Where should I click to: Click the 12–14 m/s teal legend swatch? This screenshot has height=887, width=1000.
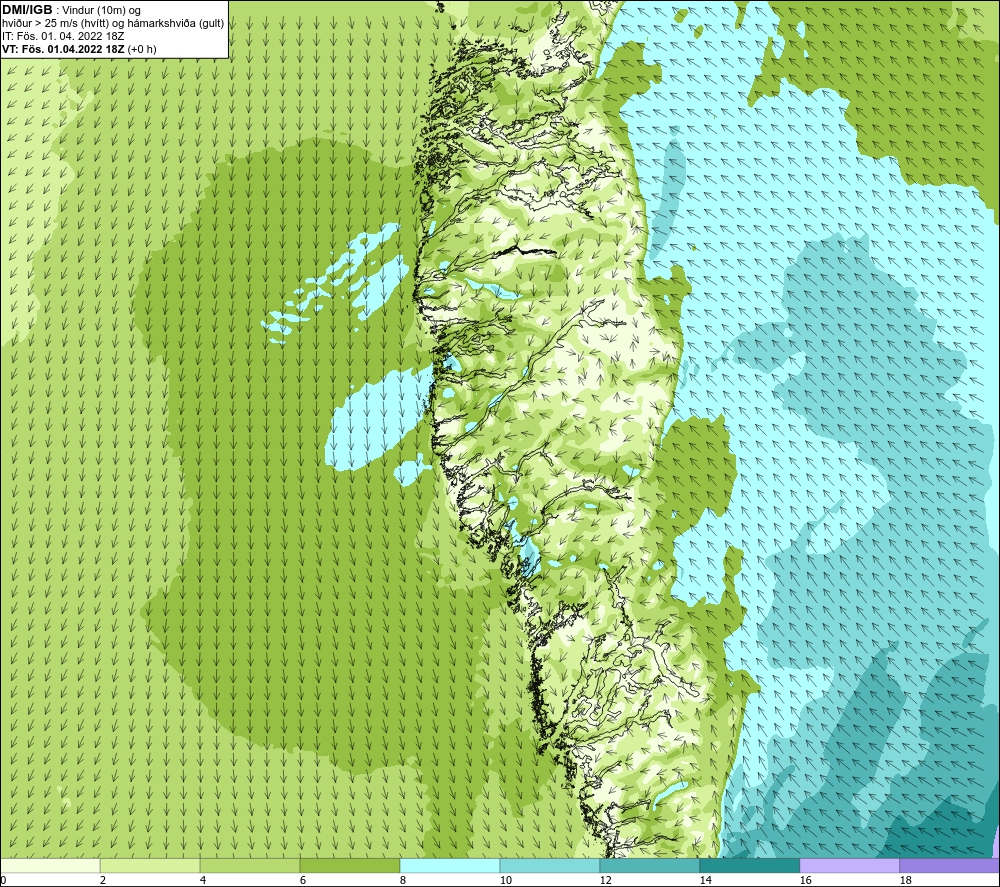(x=649, y=865)
